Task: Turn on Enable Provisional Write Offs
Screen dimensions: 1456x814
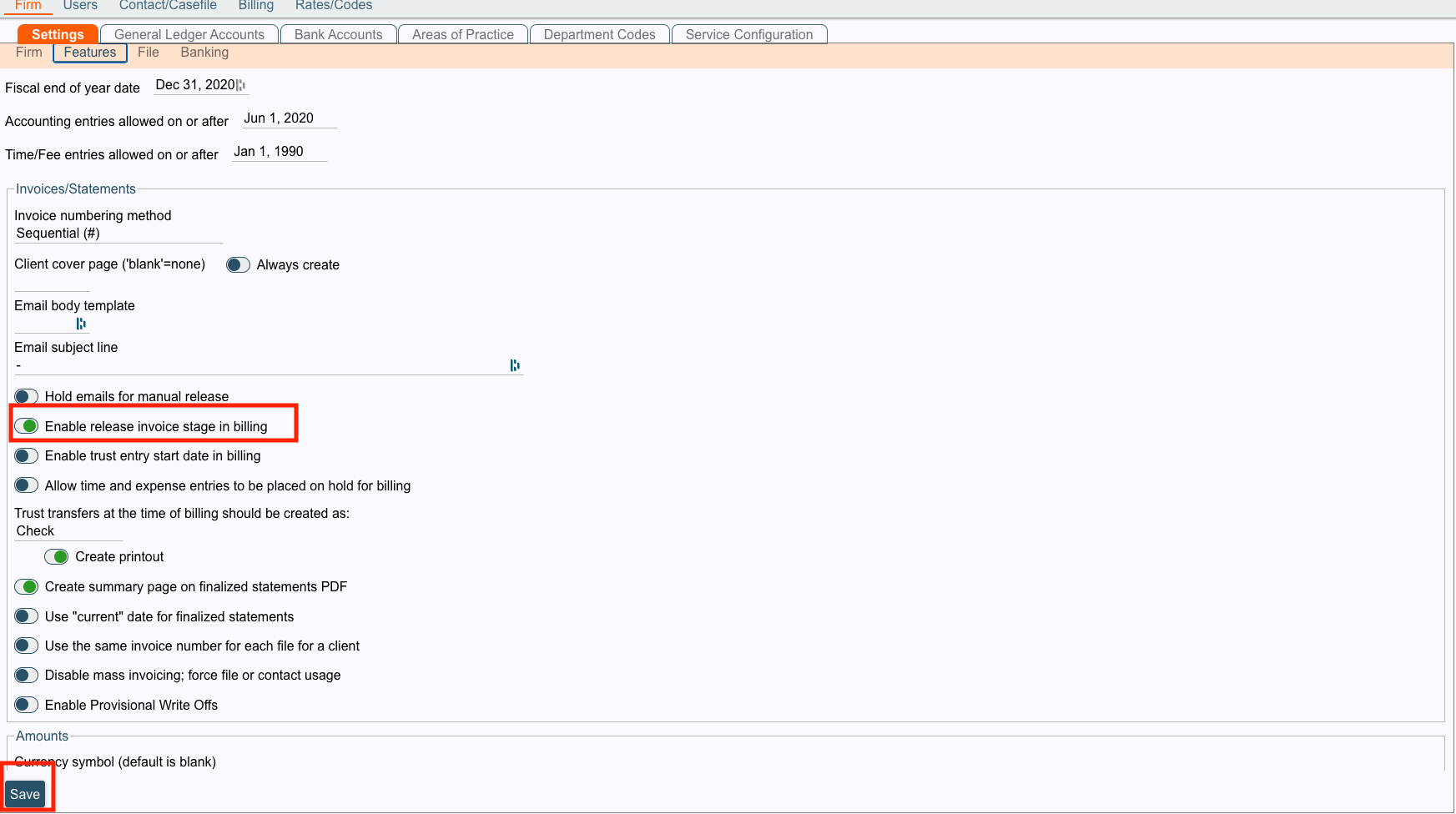Action: pyautogui.click(x=27, y=705)
